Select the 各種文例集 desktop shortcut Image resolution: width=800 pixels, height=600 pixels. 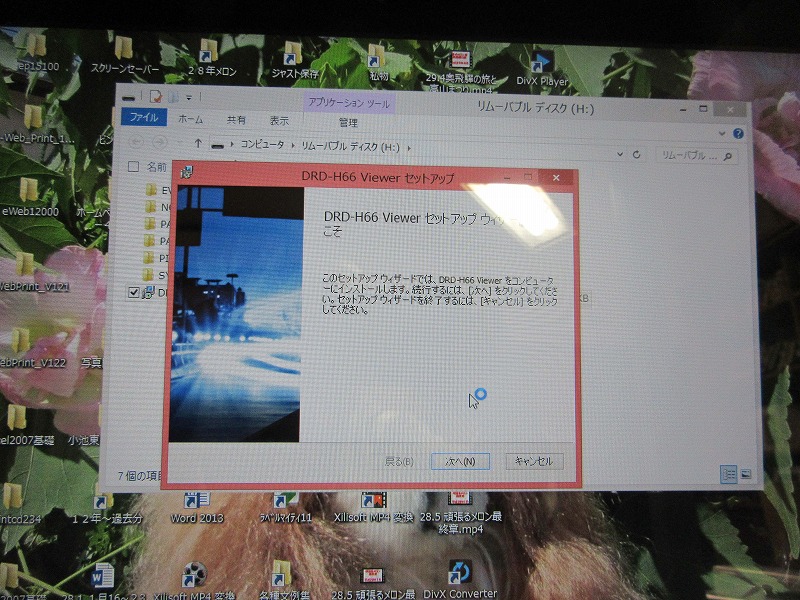pos(285,581)
